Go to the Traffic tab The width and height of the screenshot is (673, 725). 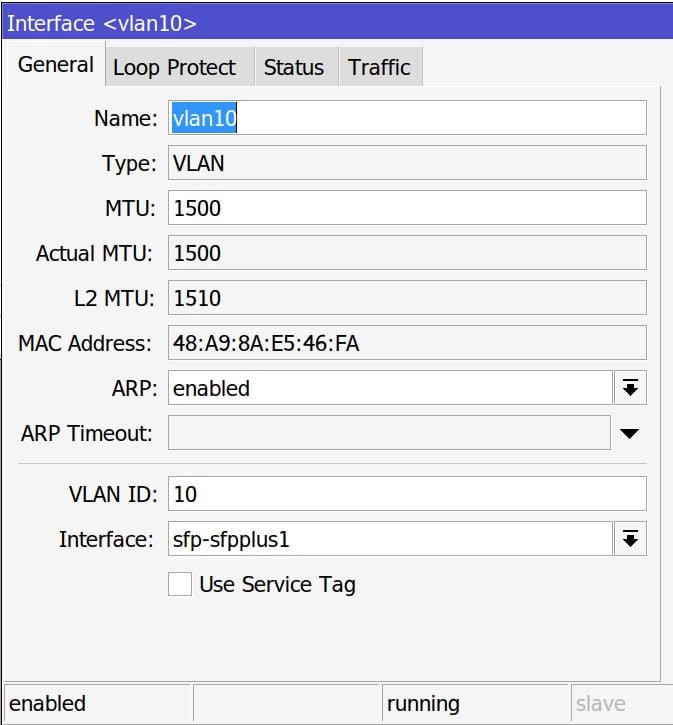pyautogui.click(x=379, y=67)
